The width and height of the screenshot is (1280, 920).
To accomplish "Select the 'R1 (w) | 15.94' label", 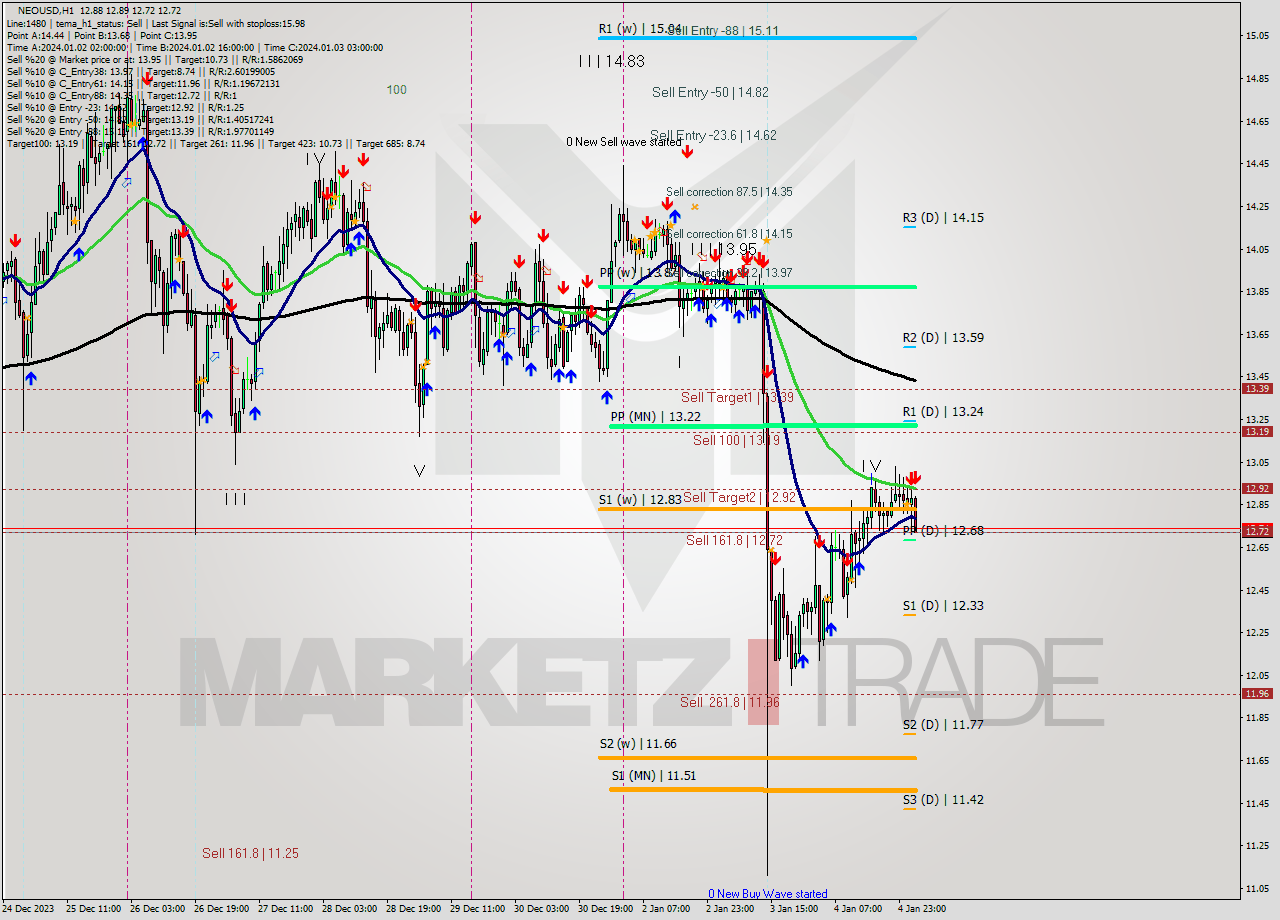I will point(640,30).
